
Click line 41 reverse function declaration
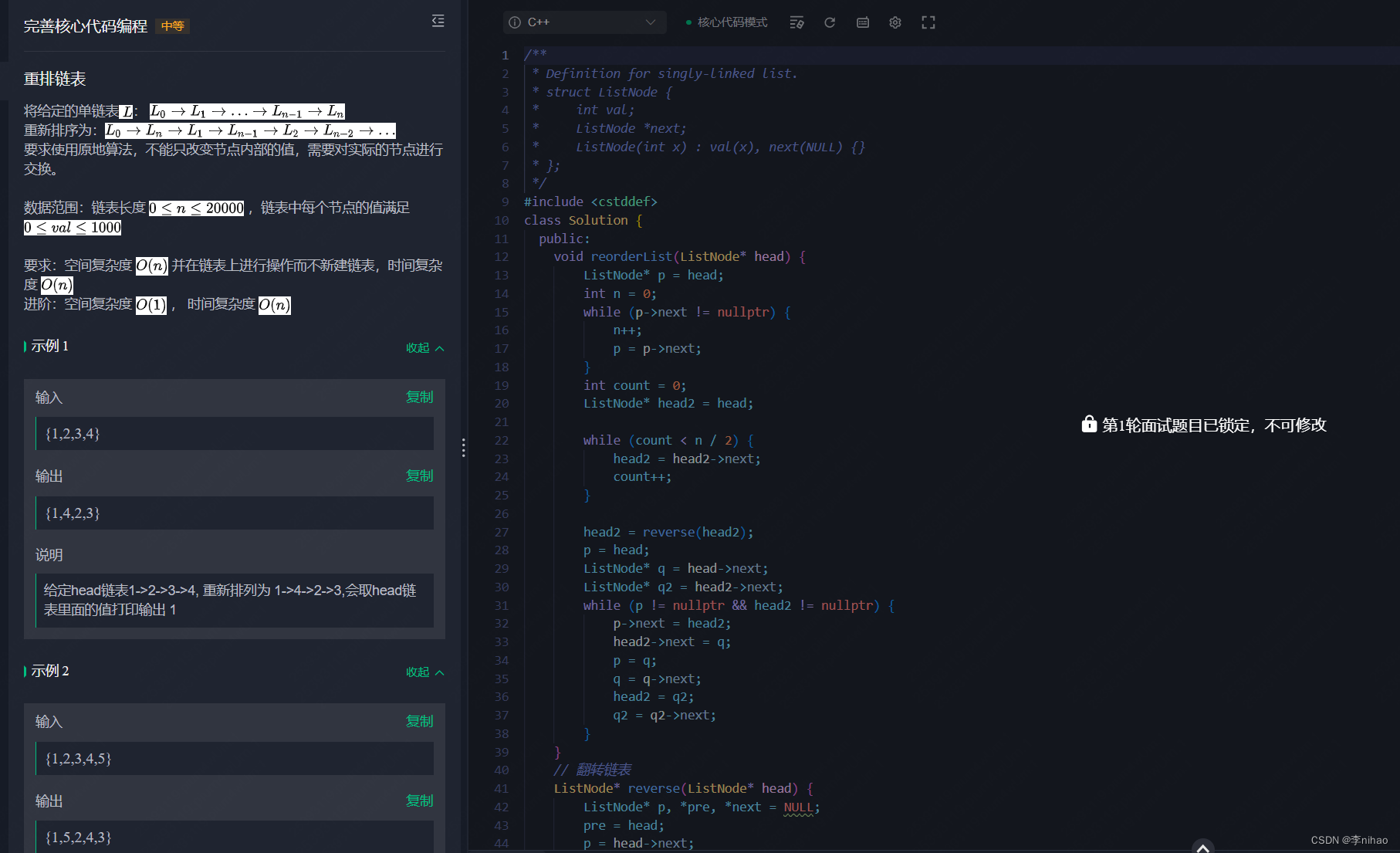pyautogui.click(x=684, y=788)
